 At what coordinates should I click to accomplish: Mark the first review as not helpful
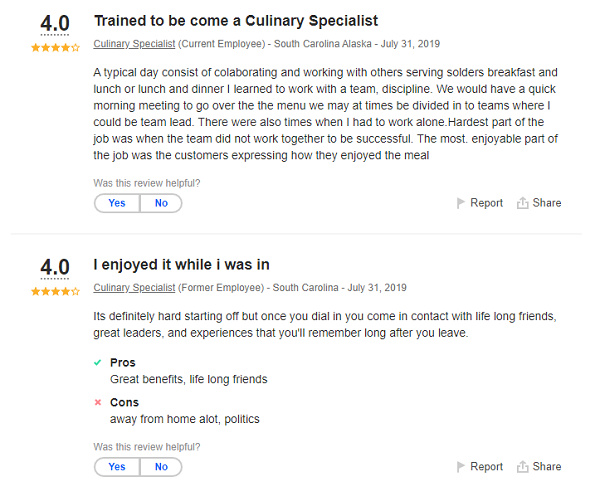161,203
